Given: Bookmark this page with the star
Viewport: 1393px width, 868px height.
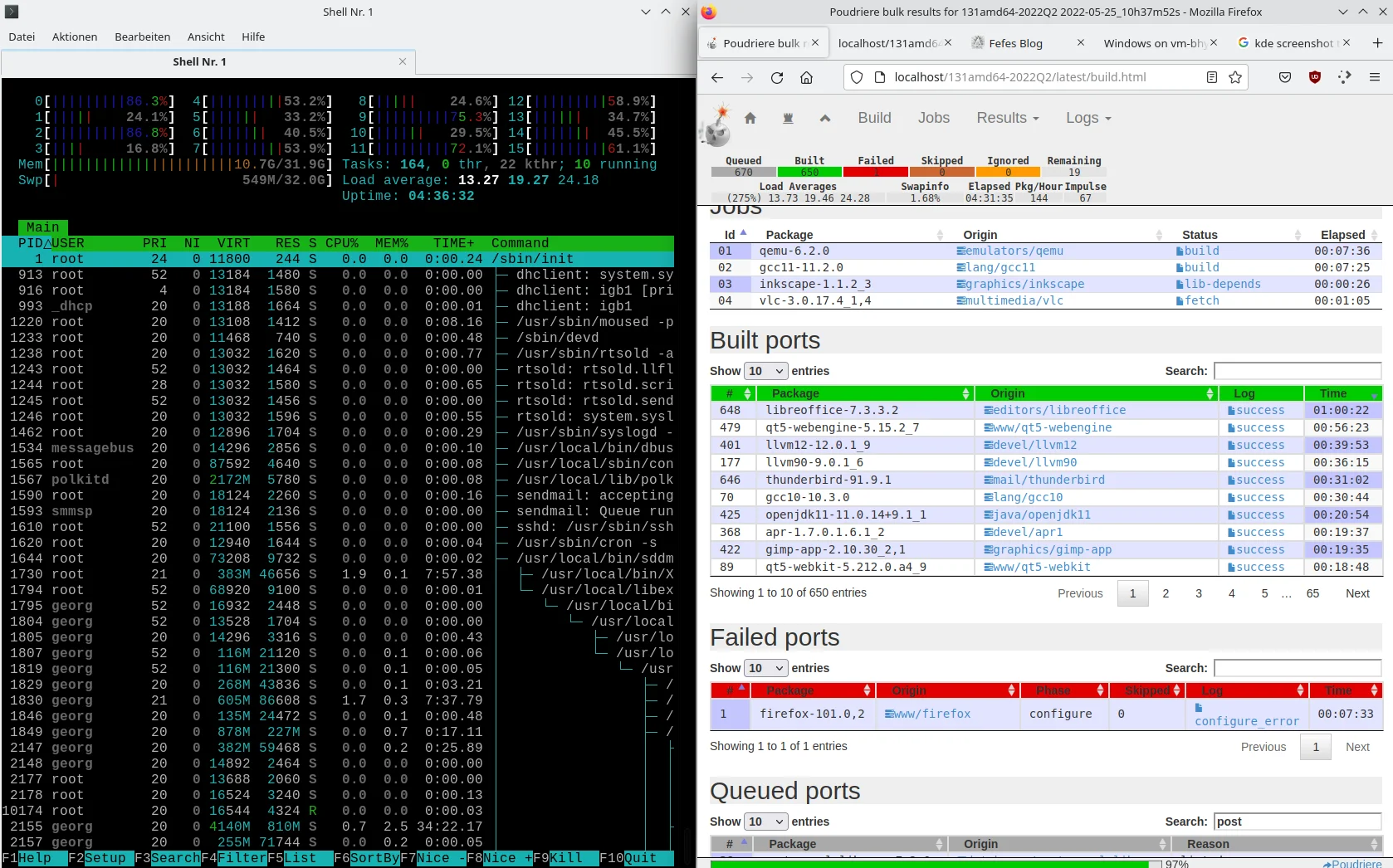Looking at the screenshot, I should pos(1235,77).
